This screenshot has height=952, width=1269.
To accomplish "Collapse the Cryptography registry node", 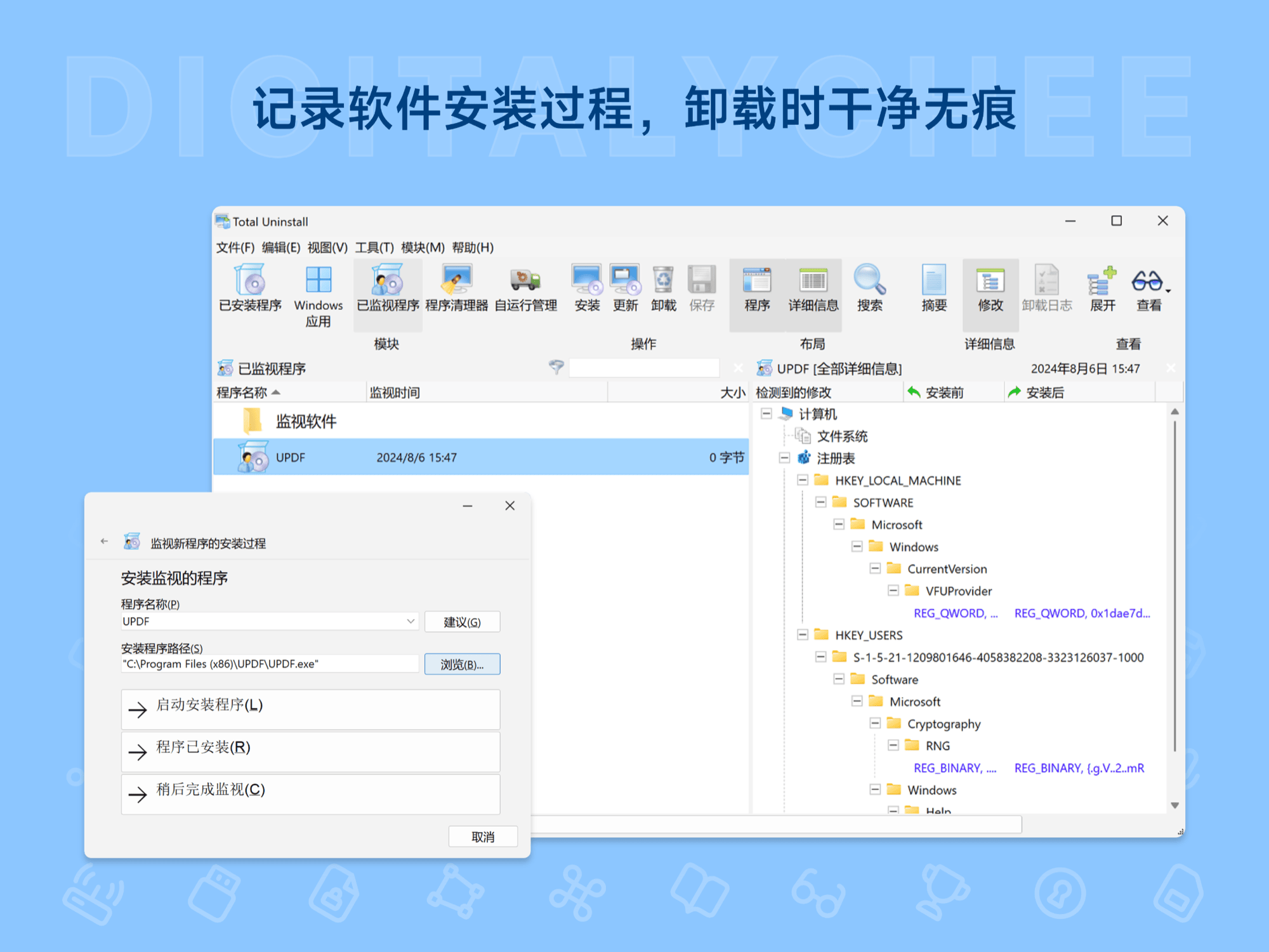I will point(875,723).
